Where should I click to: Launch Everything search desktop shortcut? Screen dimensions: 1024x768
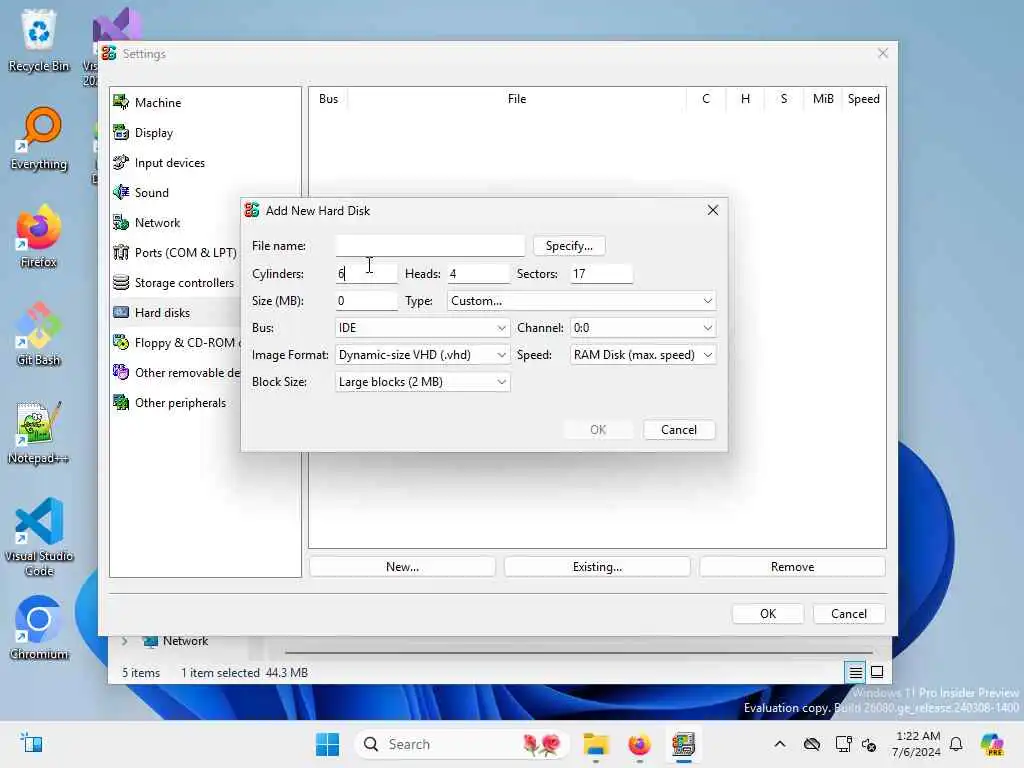(x=39, y=138)
